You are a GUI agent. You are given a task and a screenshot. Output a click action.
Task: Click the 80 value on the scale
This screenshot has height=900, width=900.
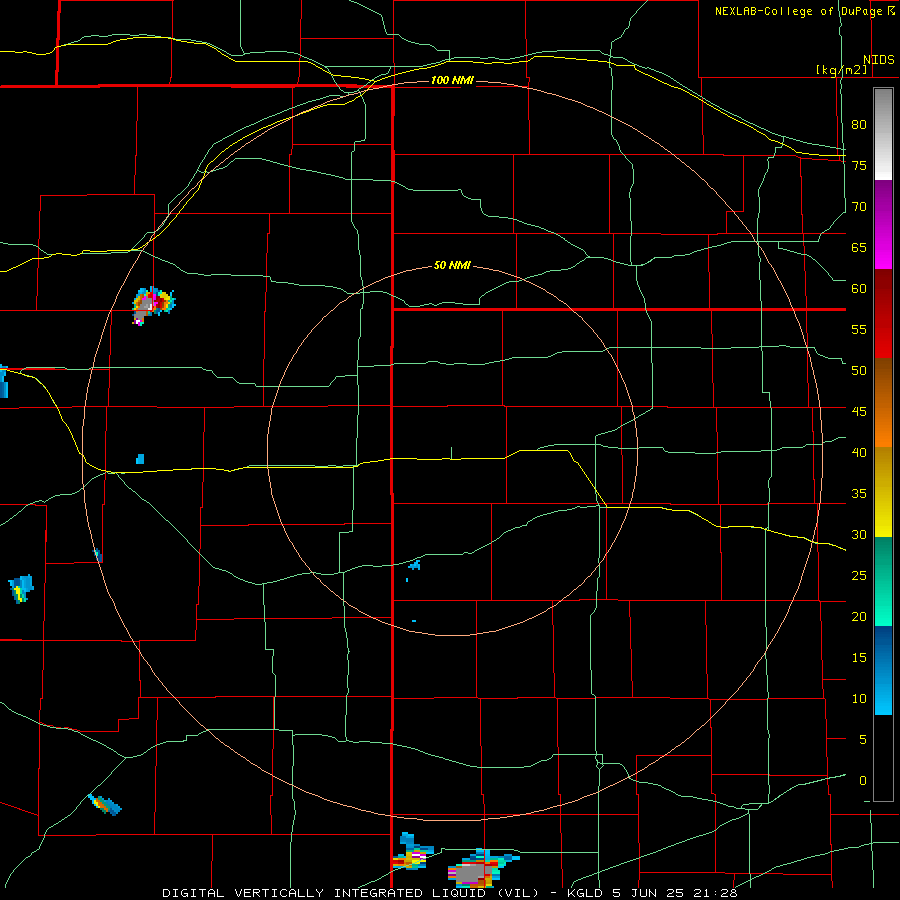pyautogui.click(x=859, y=125)
